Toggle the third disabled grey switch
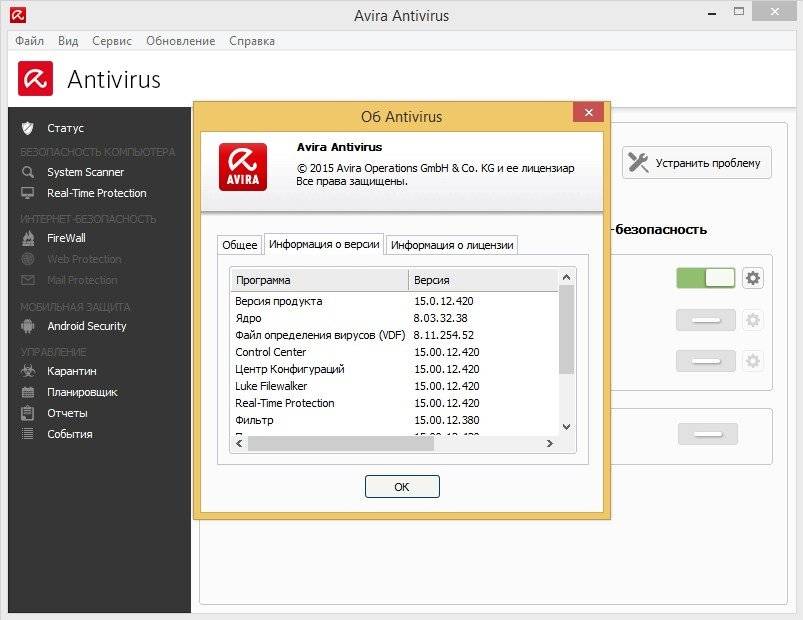The image size is (803, 620). click(x=706, y=361)
